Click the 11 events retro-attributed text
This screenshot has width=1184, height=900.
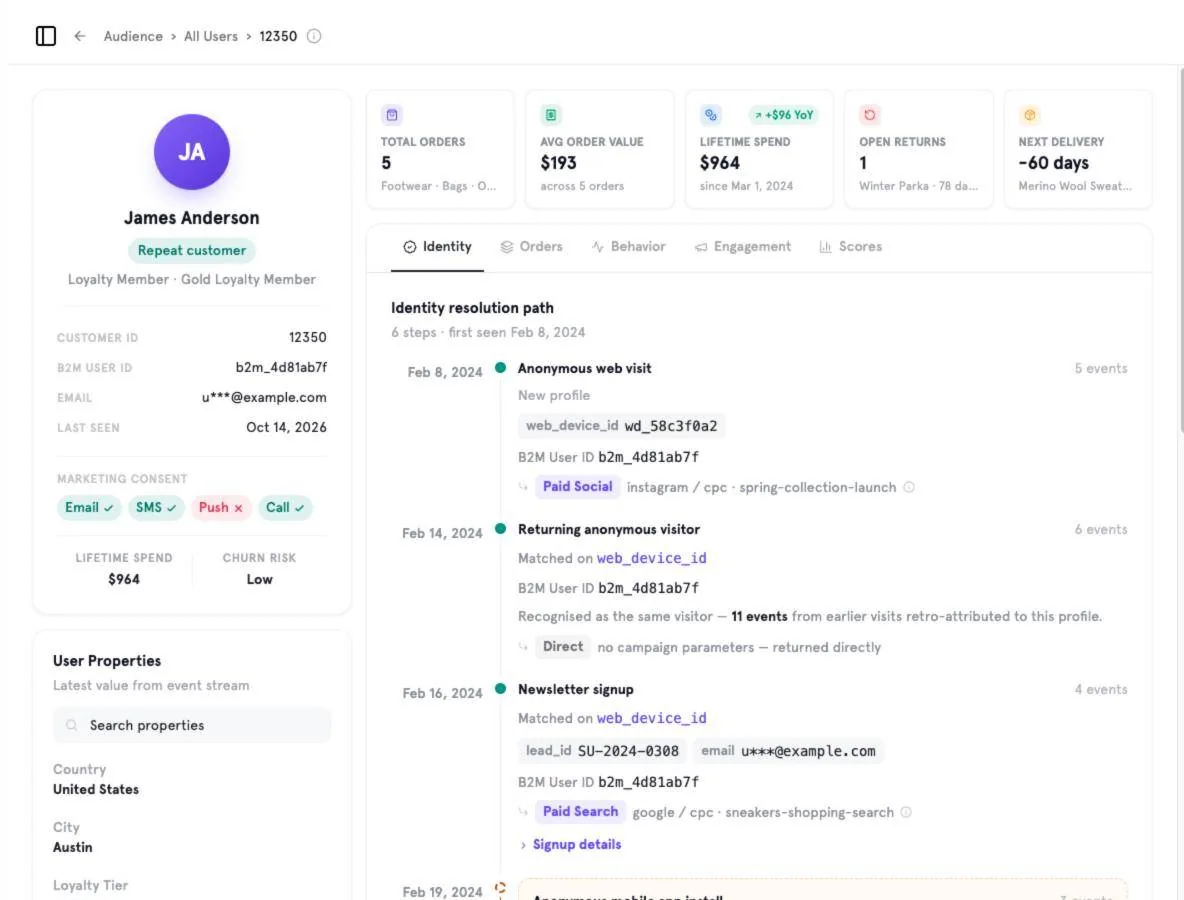(759, 617)
